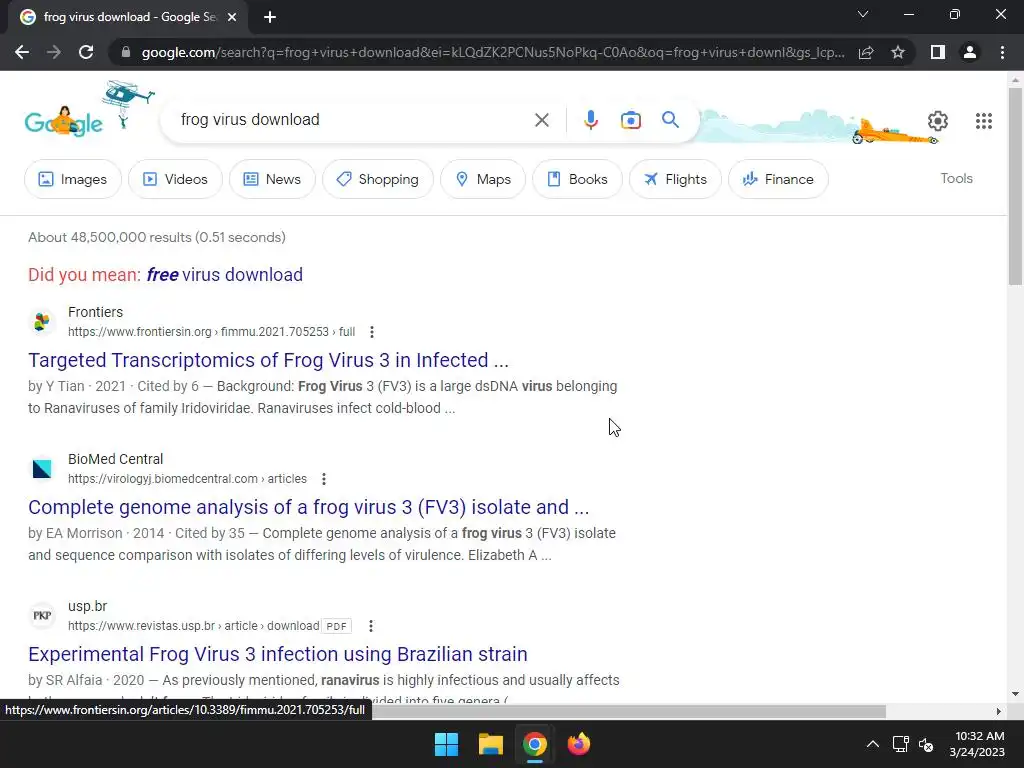
Task: Switch to Shopping results
Action: (x=377, y=179)
